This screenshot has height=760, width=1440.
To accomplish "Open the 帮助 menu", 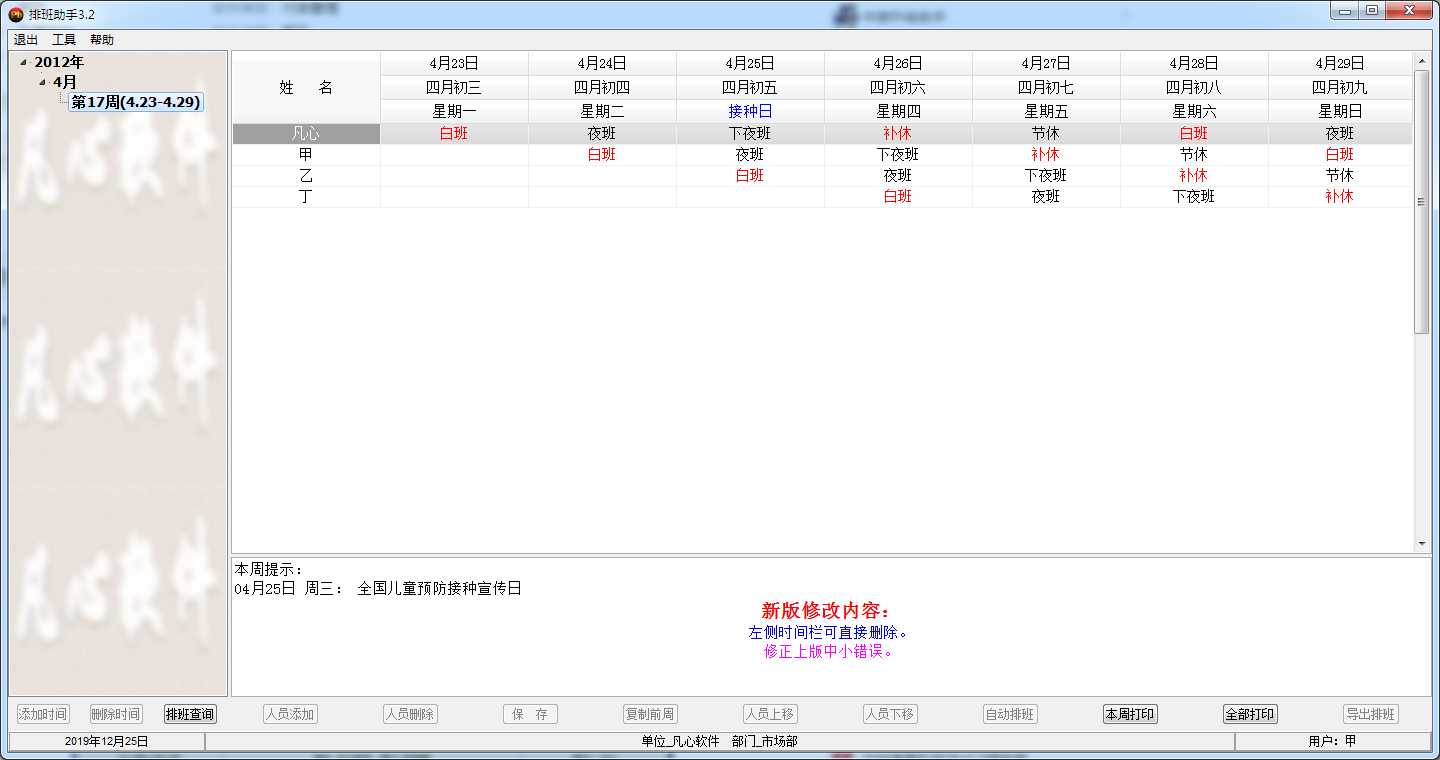I will coord(102,40).
